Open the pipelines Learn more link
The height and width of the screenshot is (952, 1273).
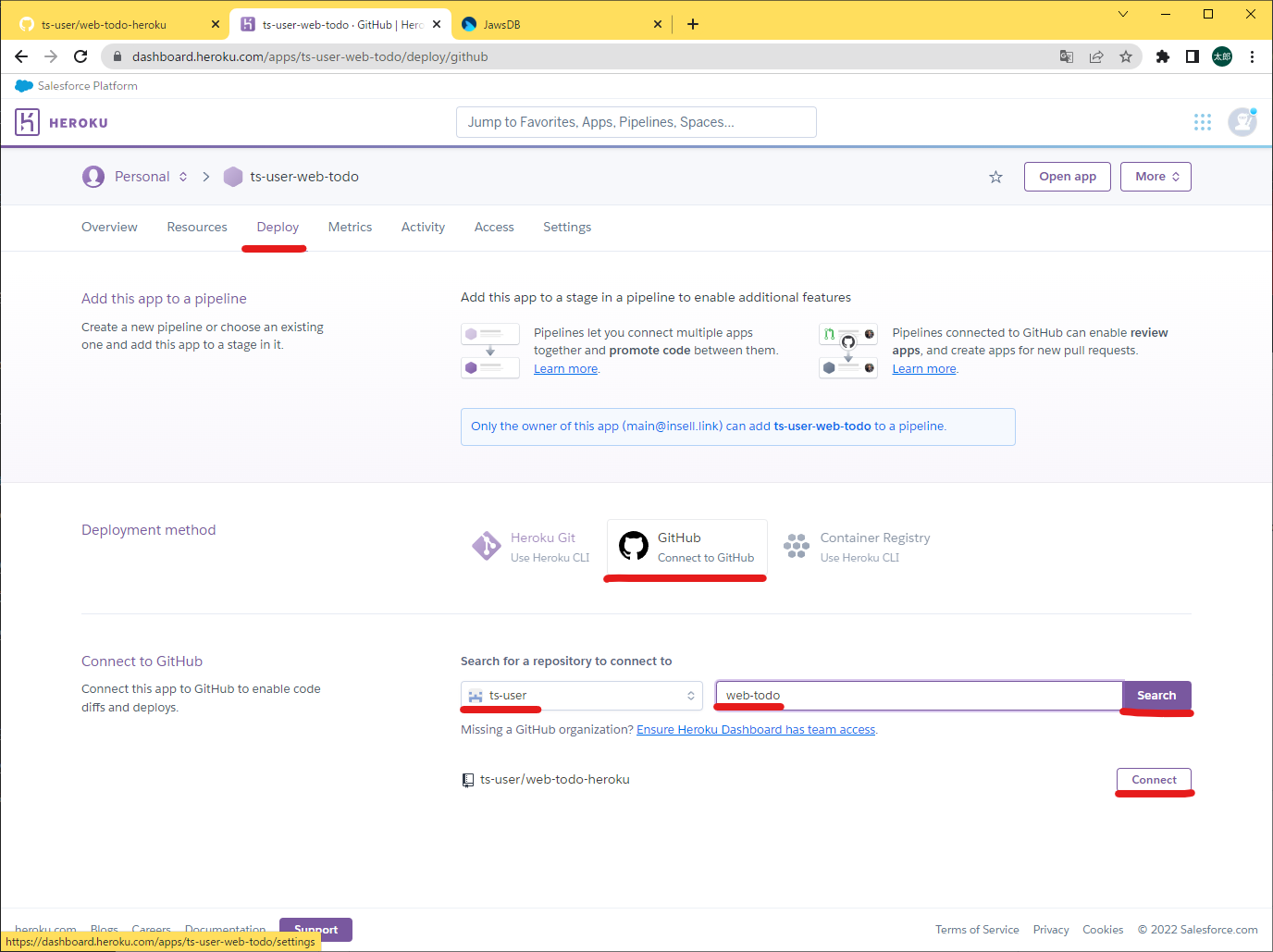(x=565, y=369)
